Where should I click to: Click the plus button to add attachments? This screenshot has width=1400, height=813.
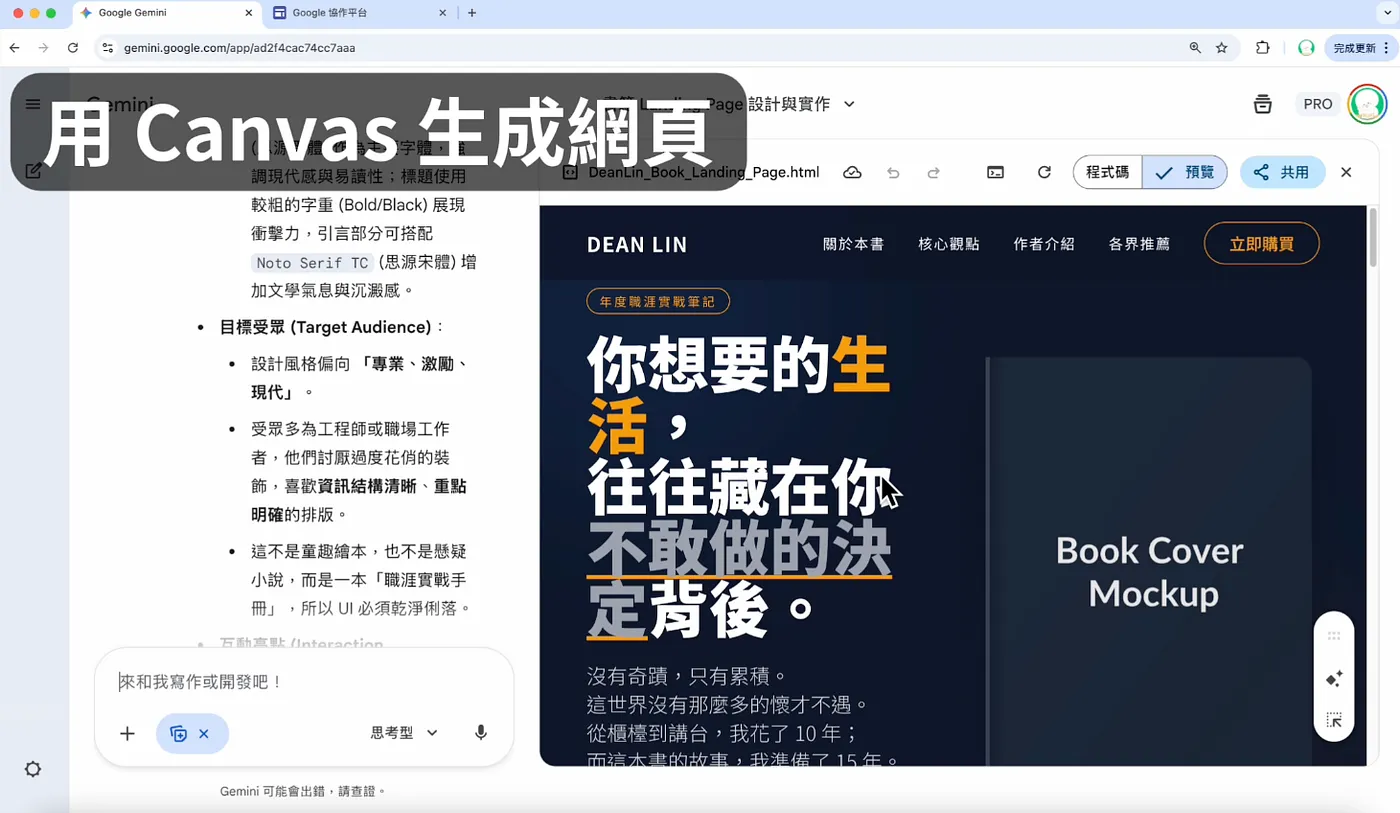tap(127, 733)
